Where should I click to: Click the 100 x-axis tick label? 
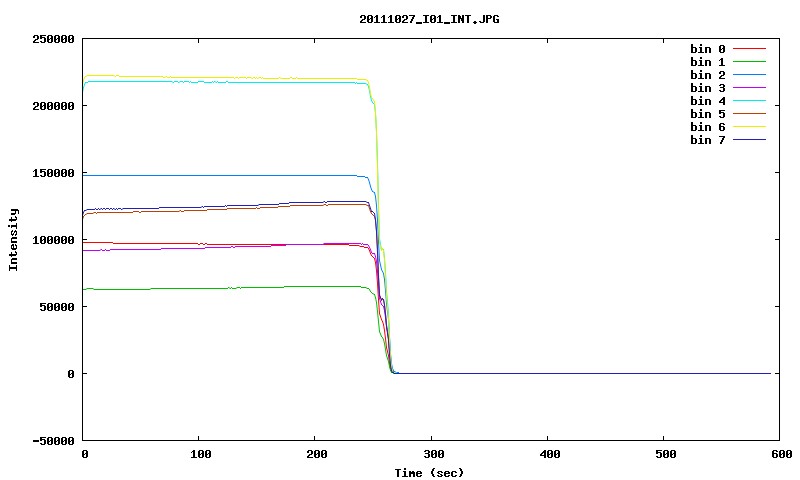[201, 454]
